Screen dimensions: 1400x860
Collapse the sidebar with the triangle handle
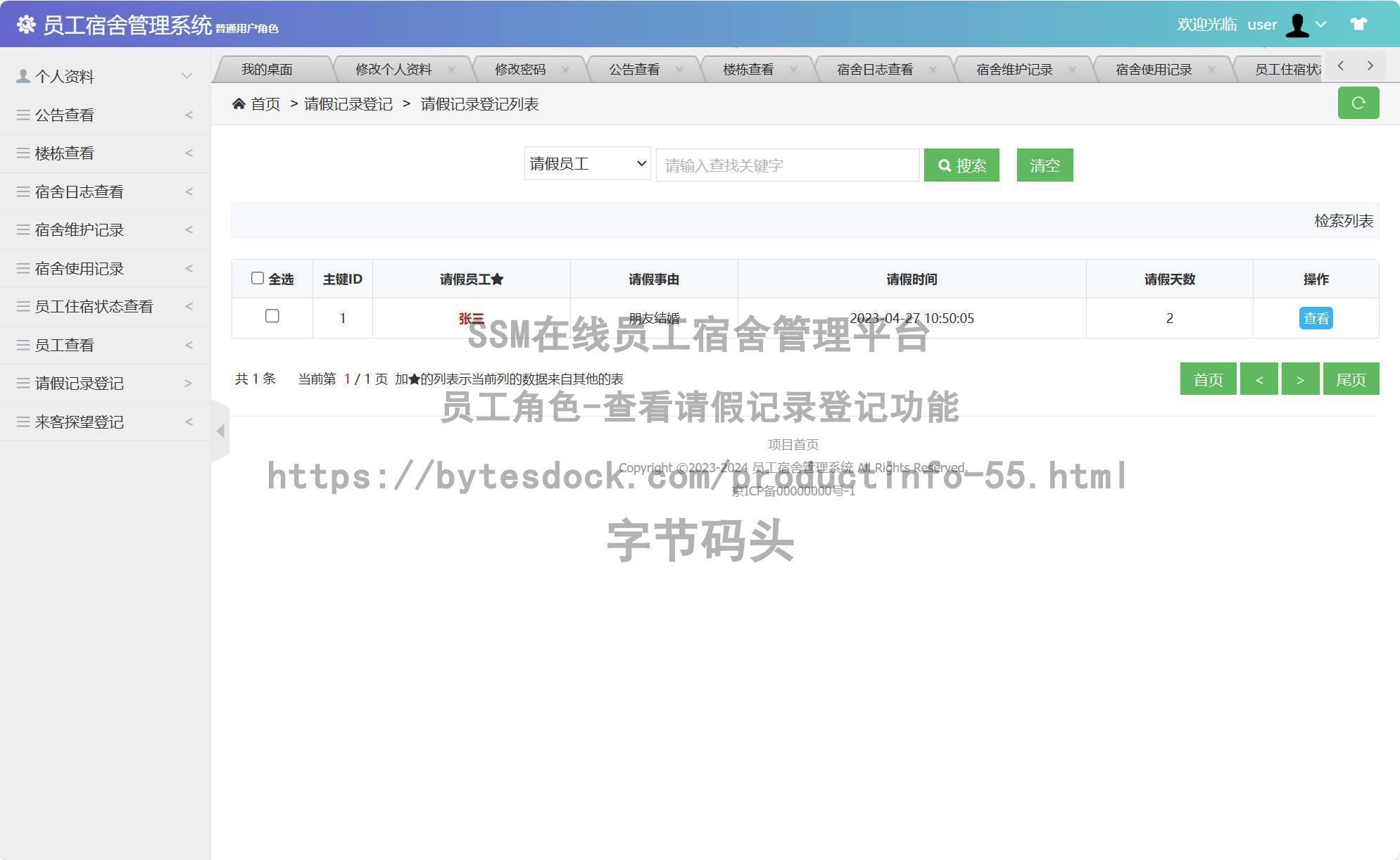(x=220, y=431)
